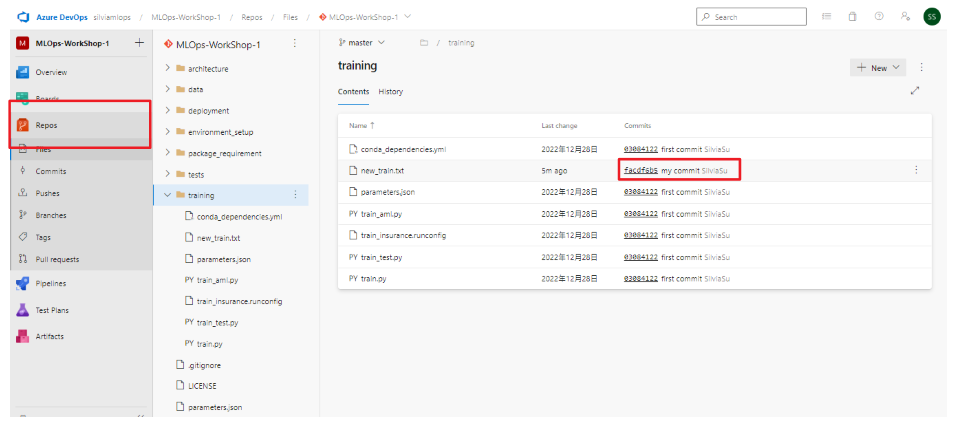Open the Overview section icon
The height and width of the screenshot is (422, 967).
(23, 72)
